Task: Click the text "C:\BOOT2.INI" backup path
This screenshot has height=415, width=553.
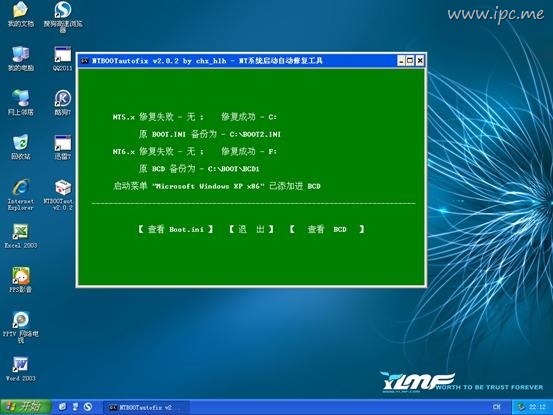Action: [255, 134]
